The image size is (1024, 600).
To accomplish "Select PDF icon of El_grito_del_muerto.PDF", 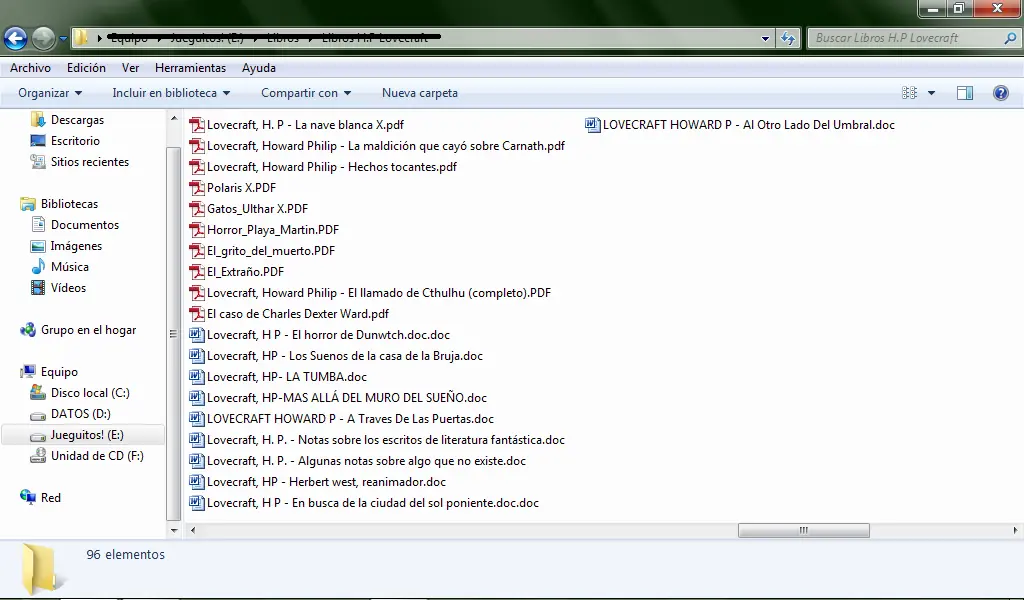I will coord(197,251).
